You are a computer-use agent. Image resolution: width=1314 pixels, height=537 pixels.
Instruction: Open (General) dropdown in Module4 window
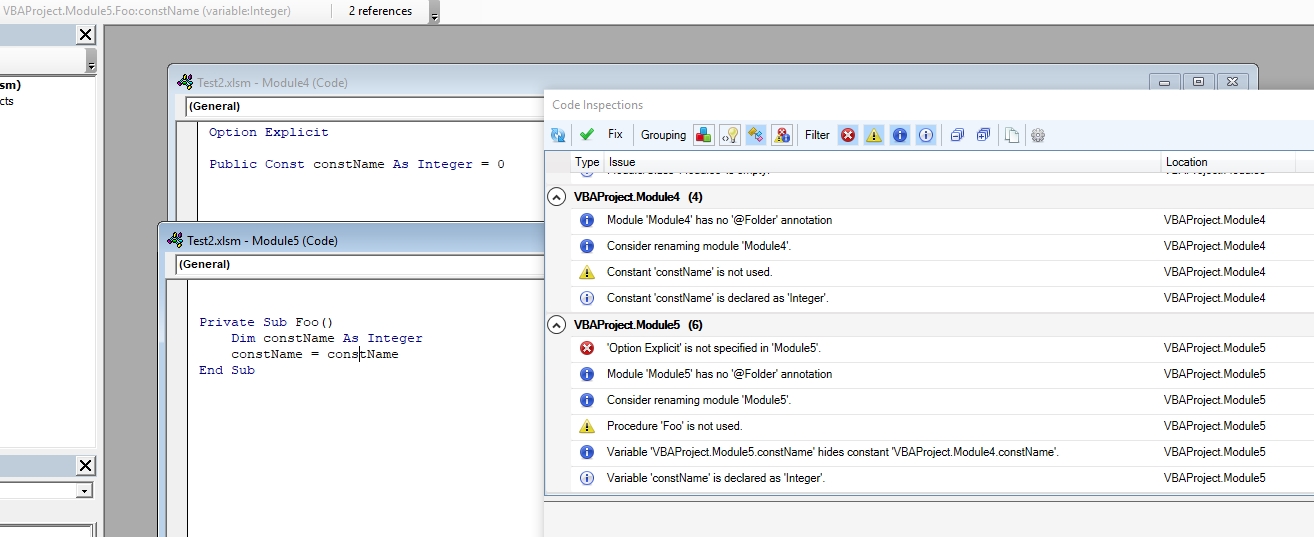coord(364,106)
